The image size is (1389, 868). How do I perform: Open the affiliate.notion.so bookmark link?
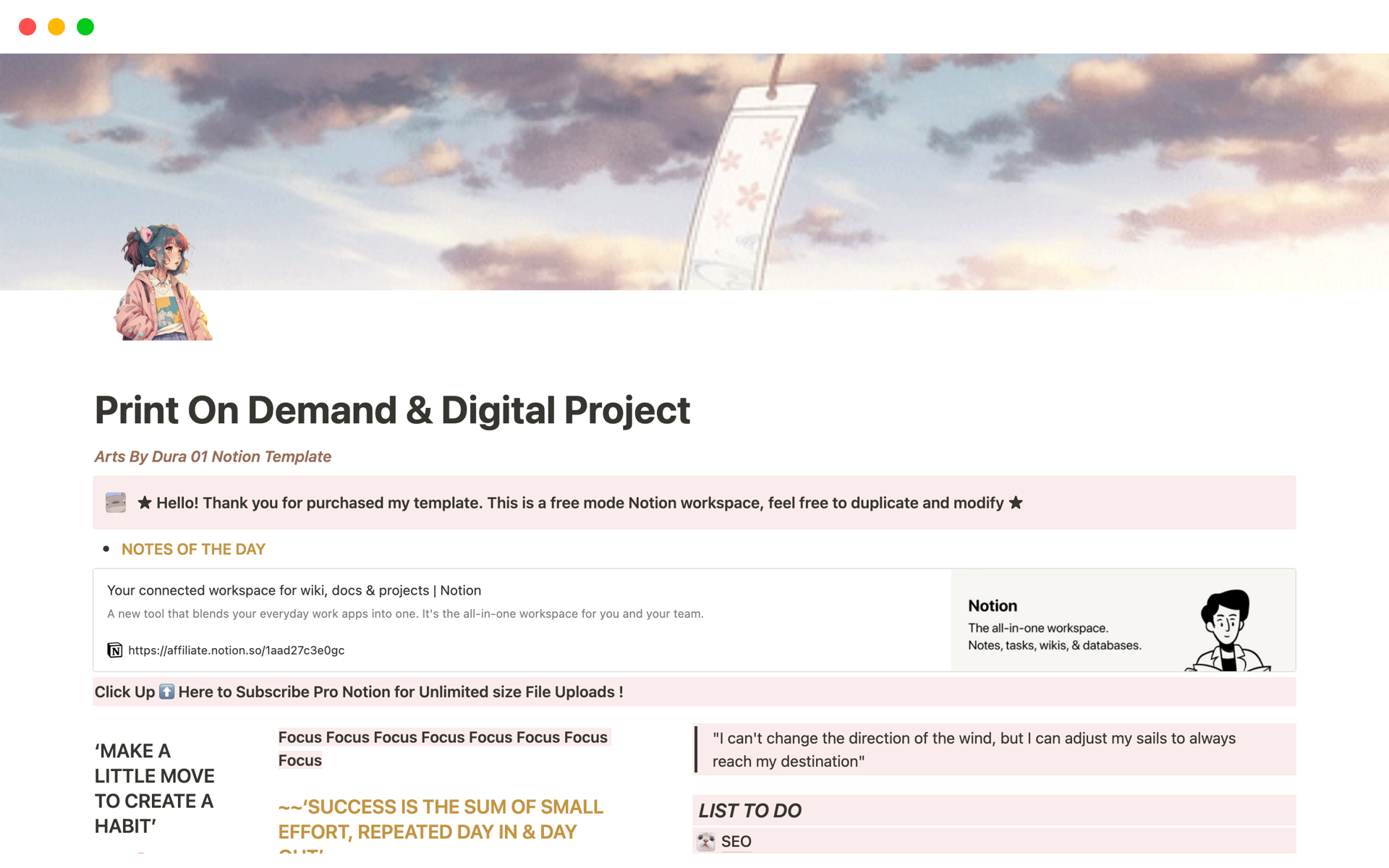click(236, 650)
